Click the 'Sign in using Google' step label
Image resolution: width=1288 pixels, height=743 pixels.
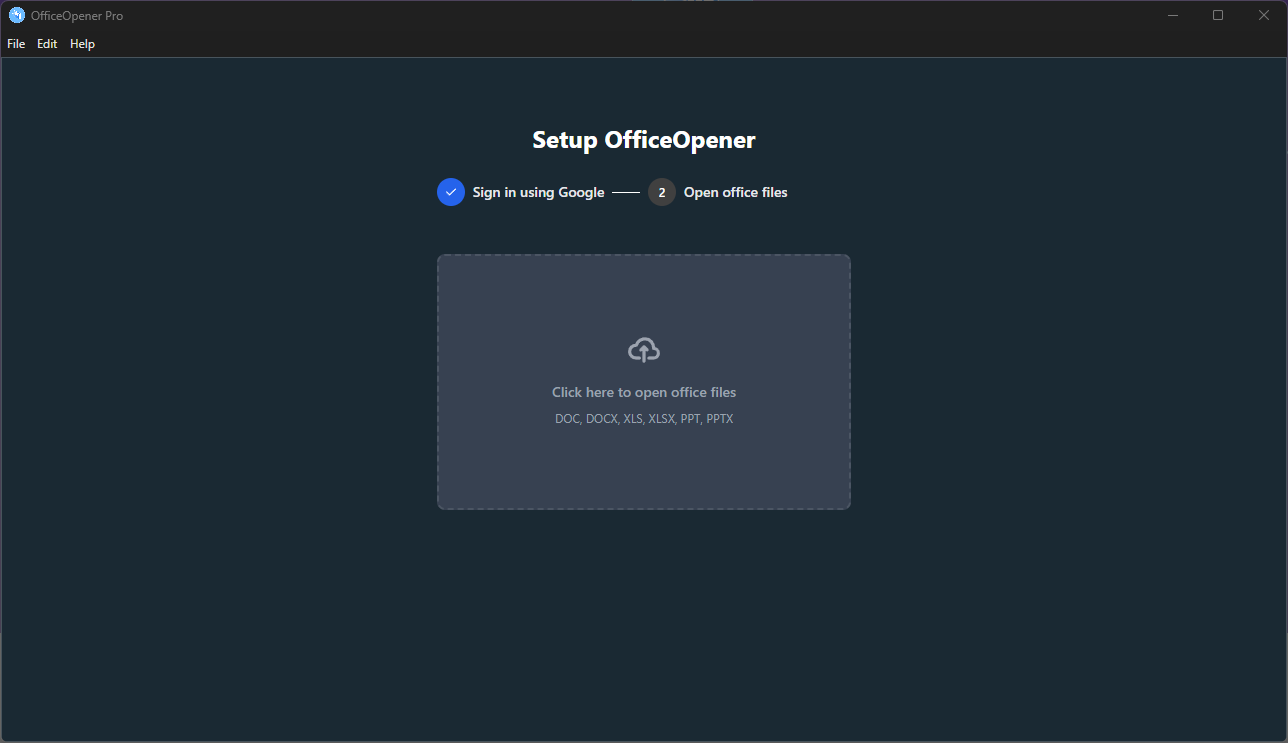538,192
